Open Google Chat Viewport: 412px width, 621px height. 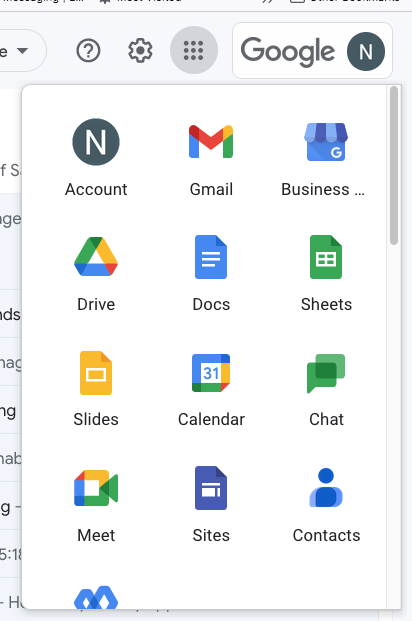[x=326, y=389]
